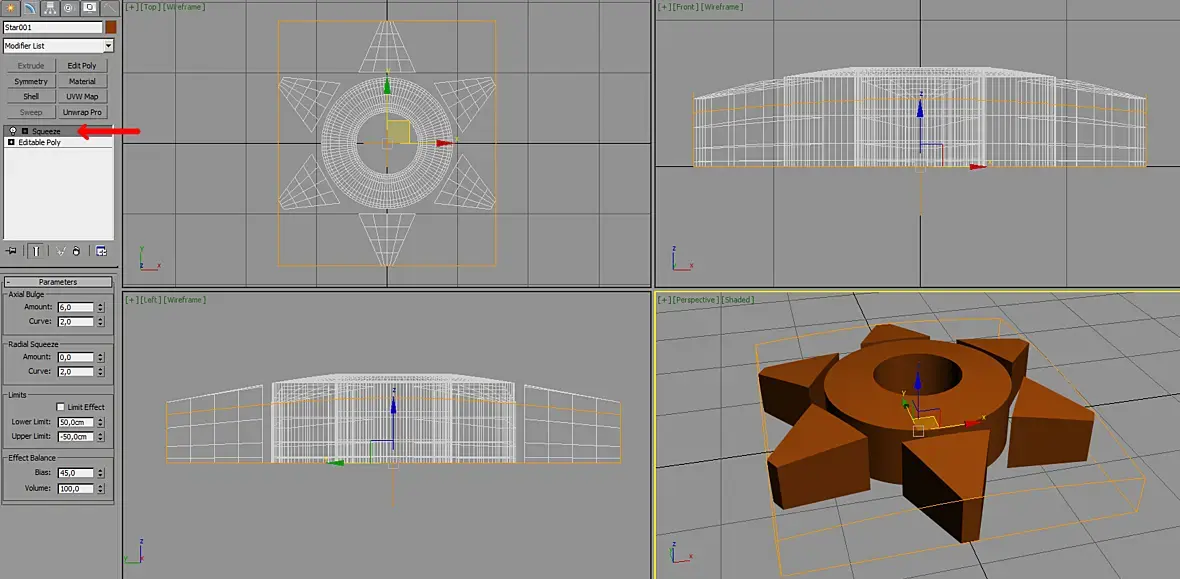Click the Axial Bulge Curve spinner

tap(100, 321)
